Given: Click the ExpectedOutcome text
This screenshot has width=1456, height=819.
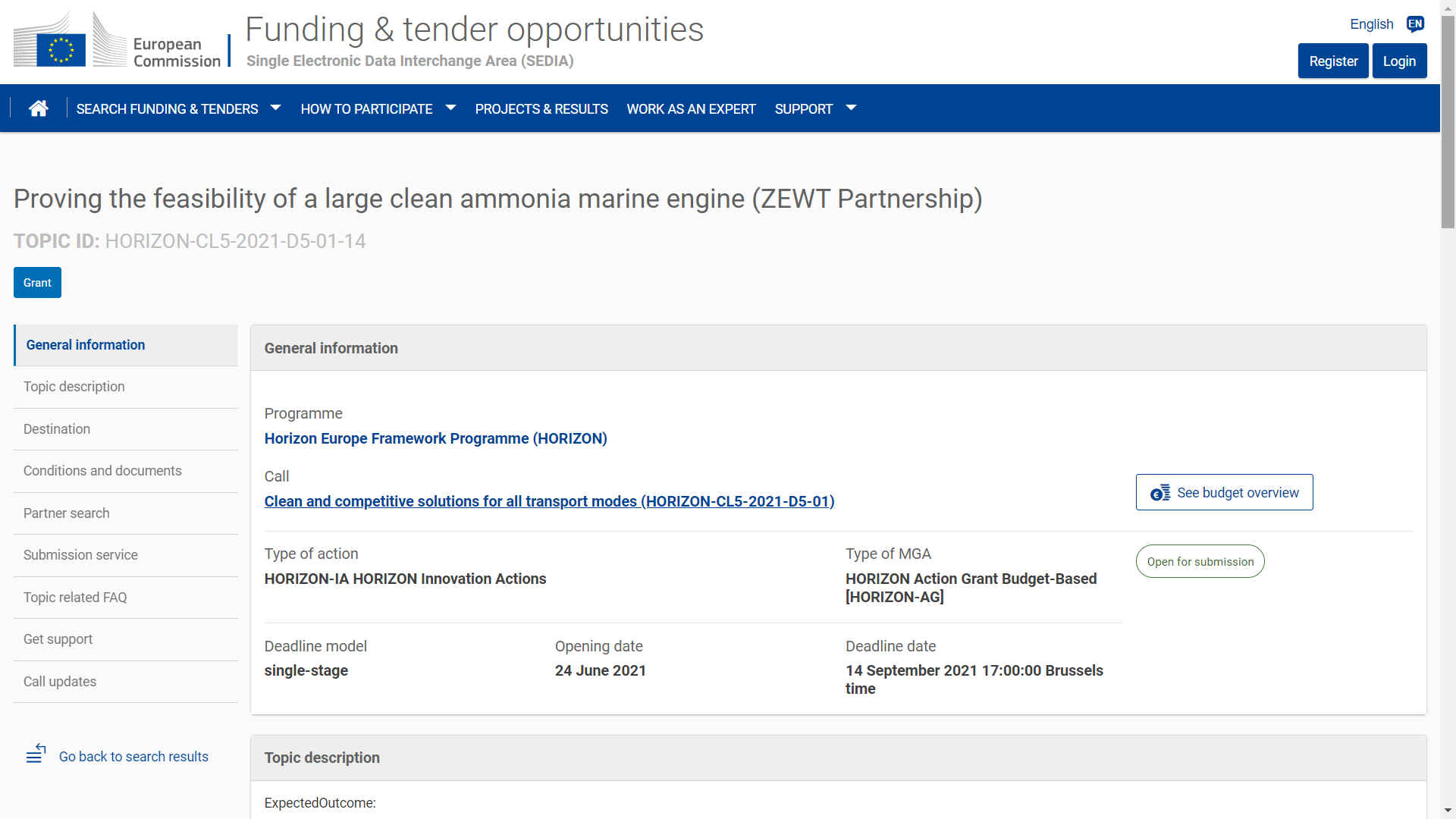Looking at the screenshot, I should [320, 803].
